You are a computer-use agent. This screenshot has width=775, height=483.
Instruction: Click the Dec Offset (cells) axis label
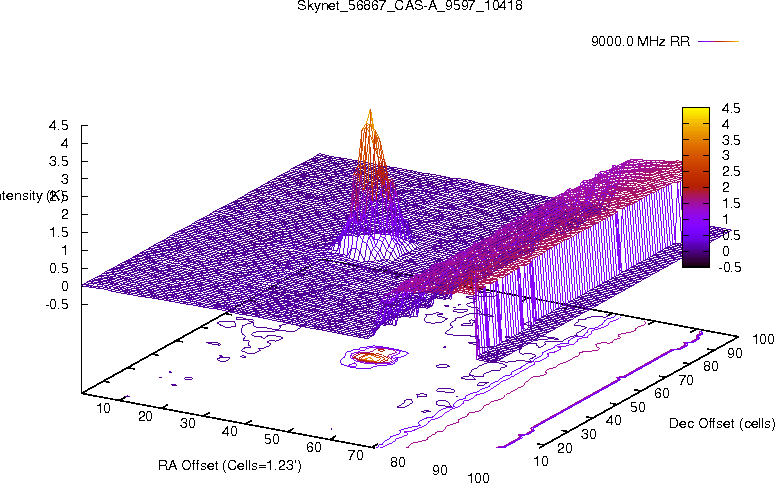pos(722,423)
